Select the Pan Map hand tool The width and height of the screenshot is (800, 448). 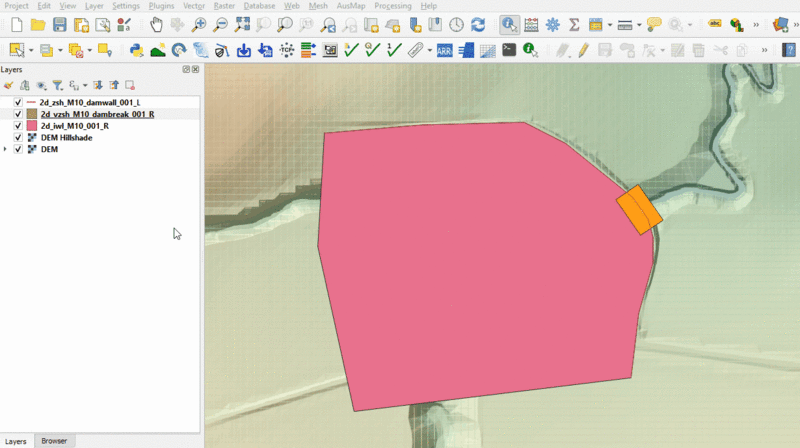pyautogui.click(x=157, y=24)
